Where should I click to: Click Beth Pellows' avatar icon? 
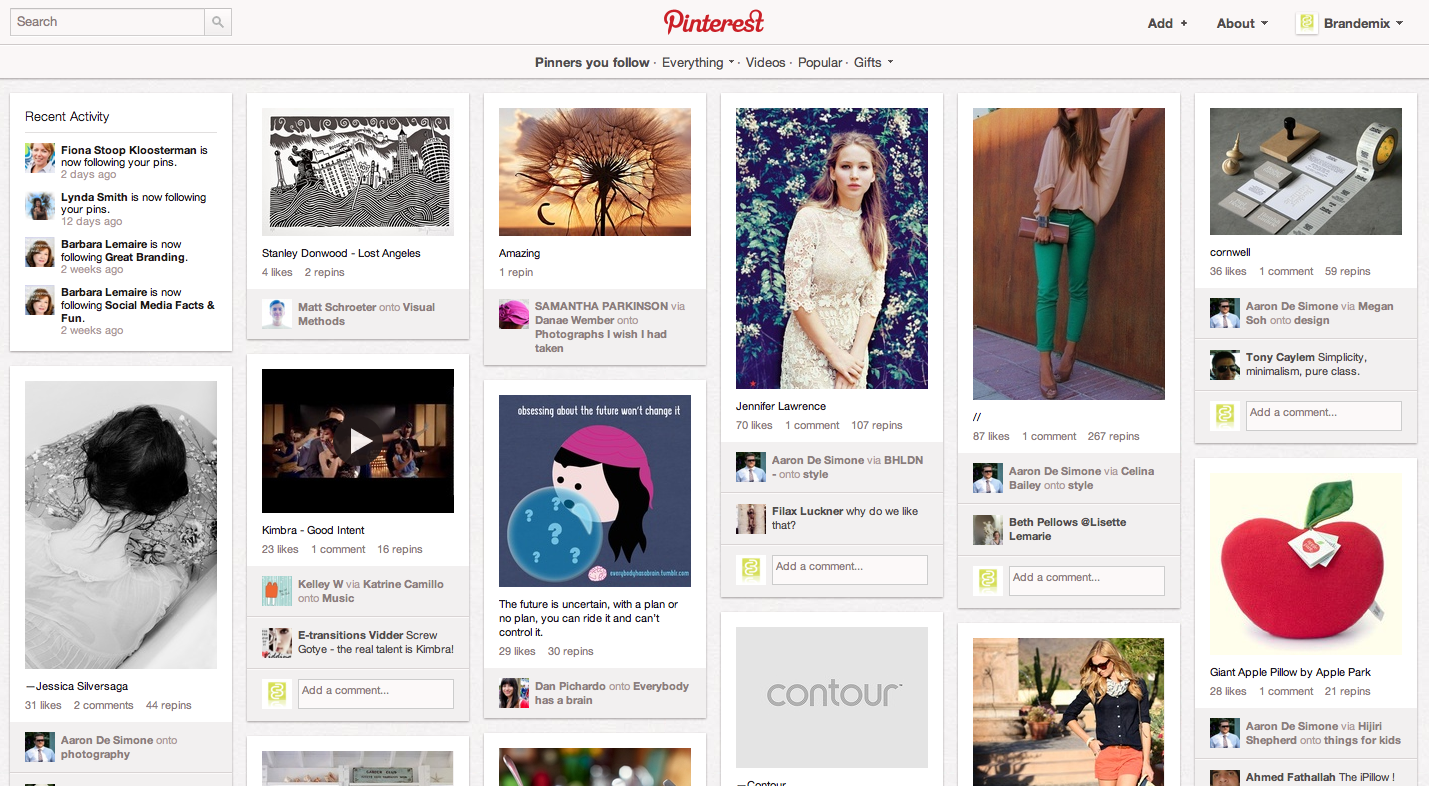(987, 530)
